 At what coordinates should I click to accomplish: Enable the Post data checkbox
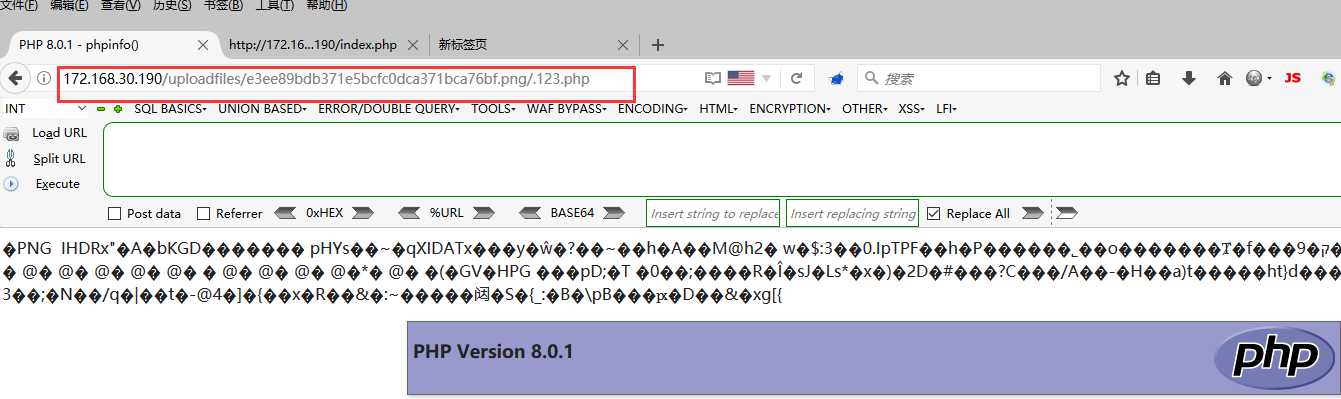point(114,214)
